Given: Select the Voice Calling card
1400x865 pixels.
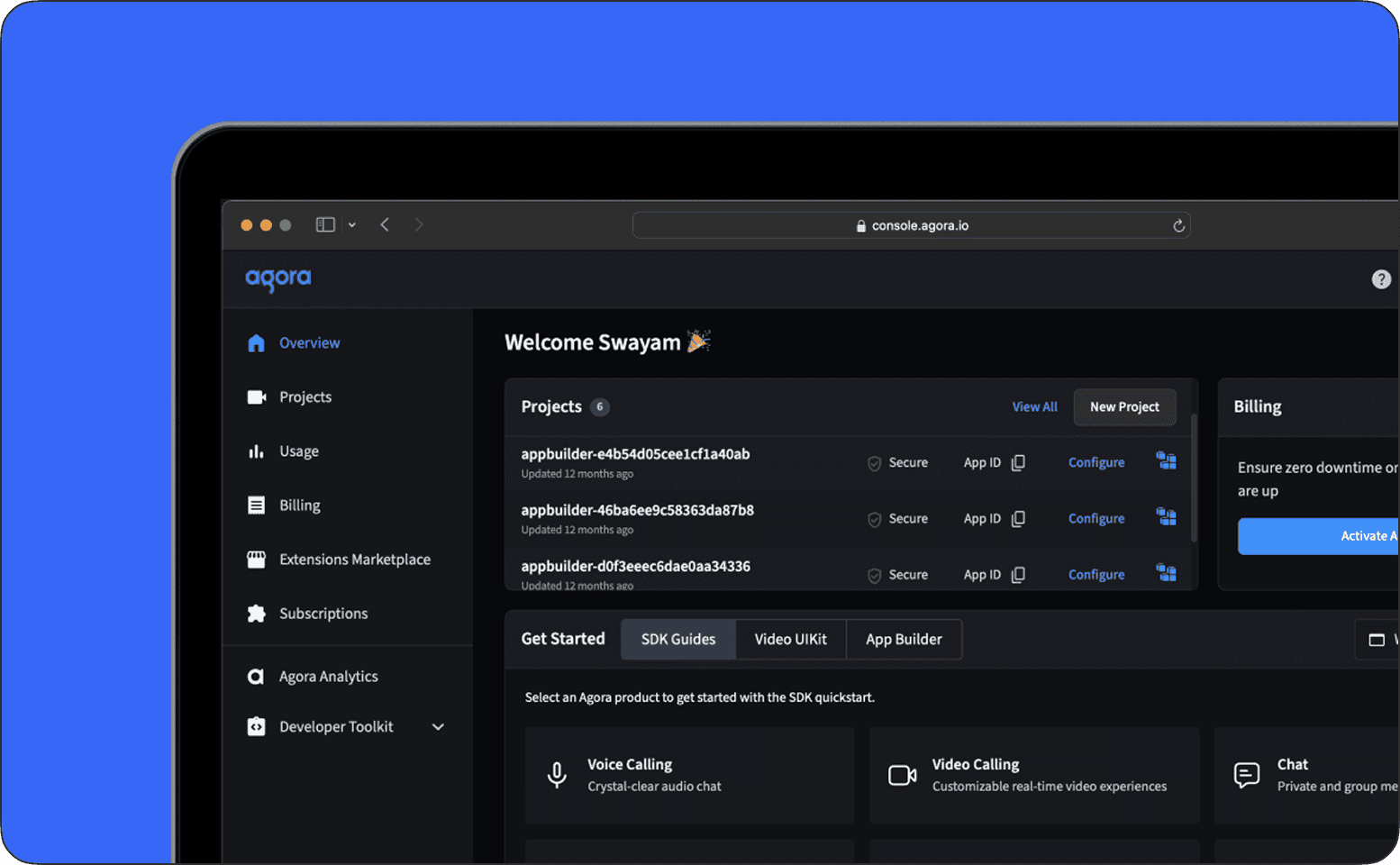Looking at the screenshot, I should 689,775.
